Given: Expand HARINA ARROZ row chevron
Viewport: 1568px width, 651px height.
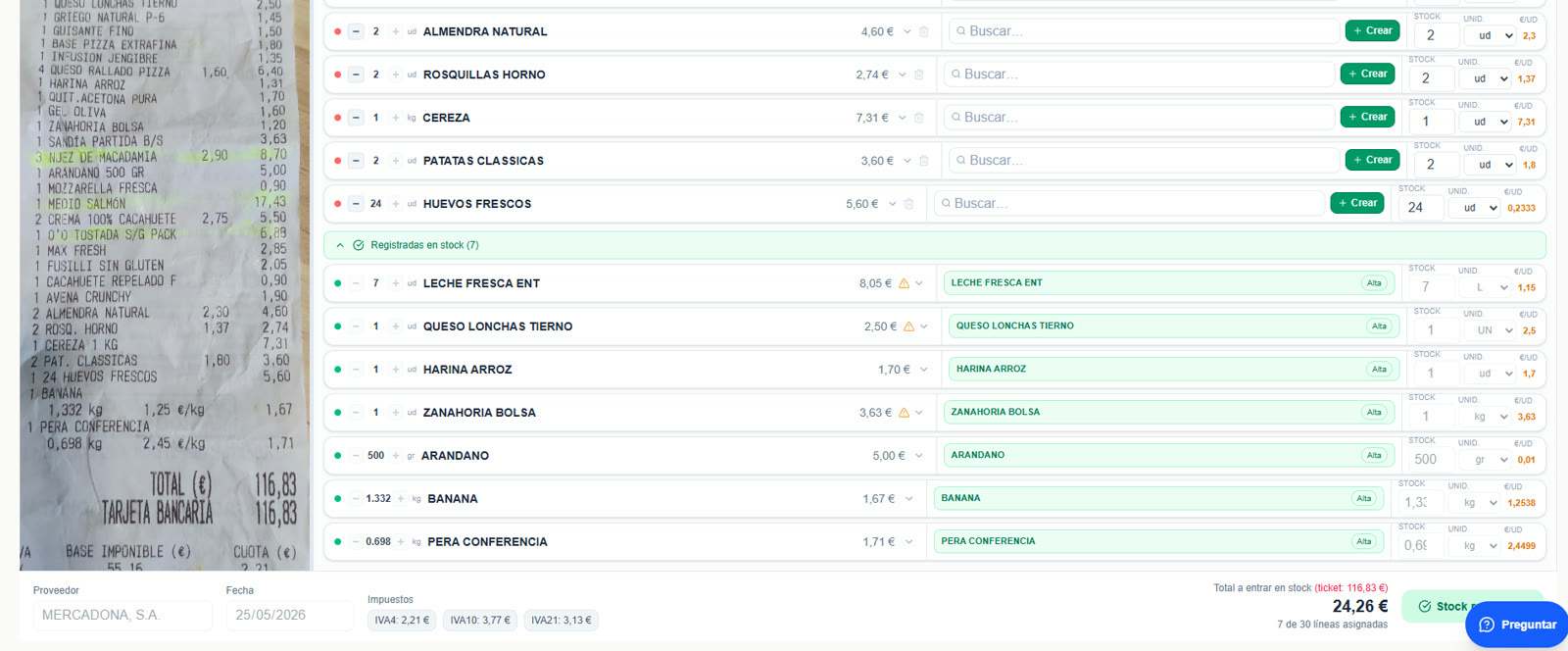Looking at the screenshot, I should [924, 370].
